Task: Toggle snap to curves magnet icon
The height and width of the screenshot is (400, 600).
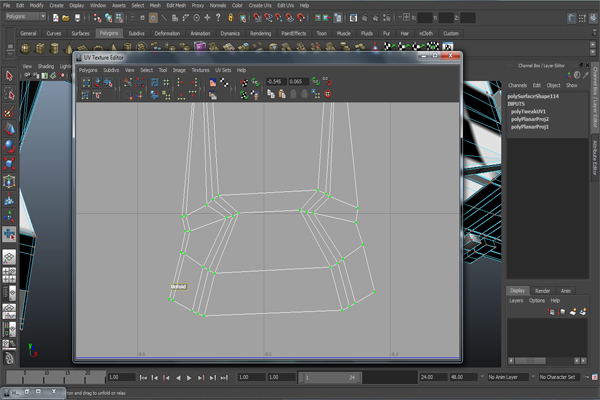Action: [x=268, y=18]
